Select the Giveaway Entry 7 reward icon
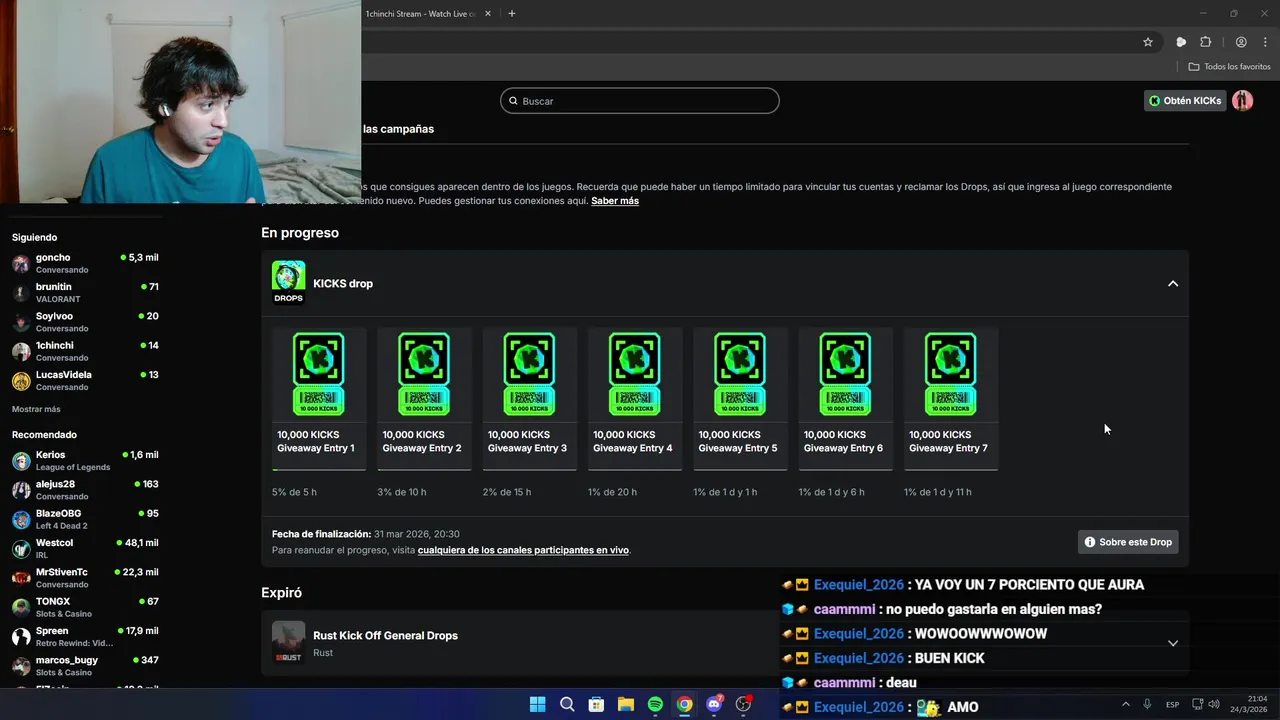This screenshot has width=1280, height=720. [950, 374]
